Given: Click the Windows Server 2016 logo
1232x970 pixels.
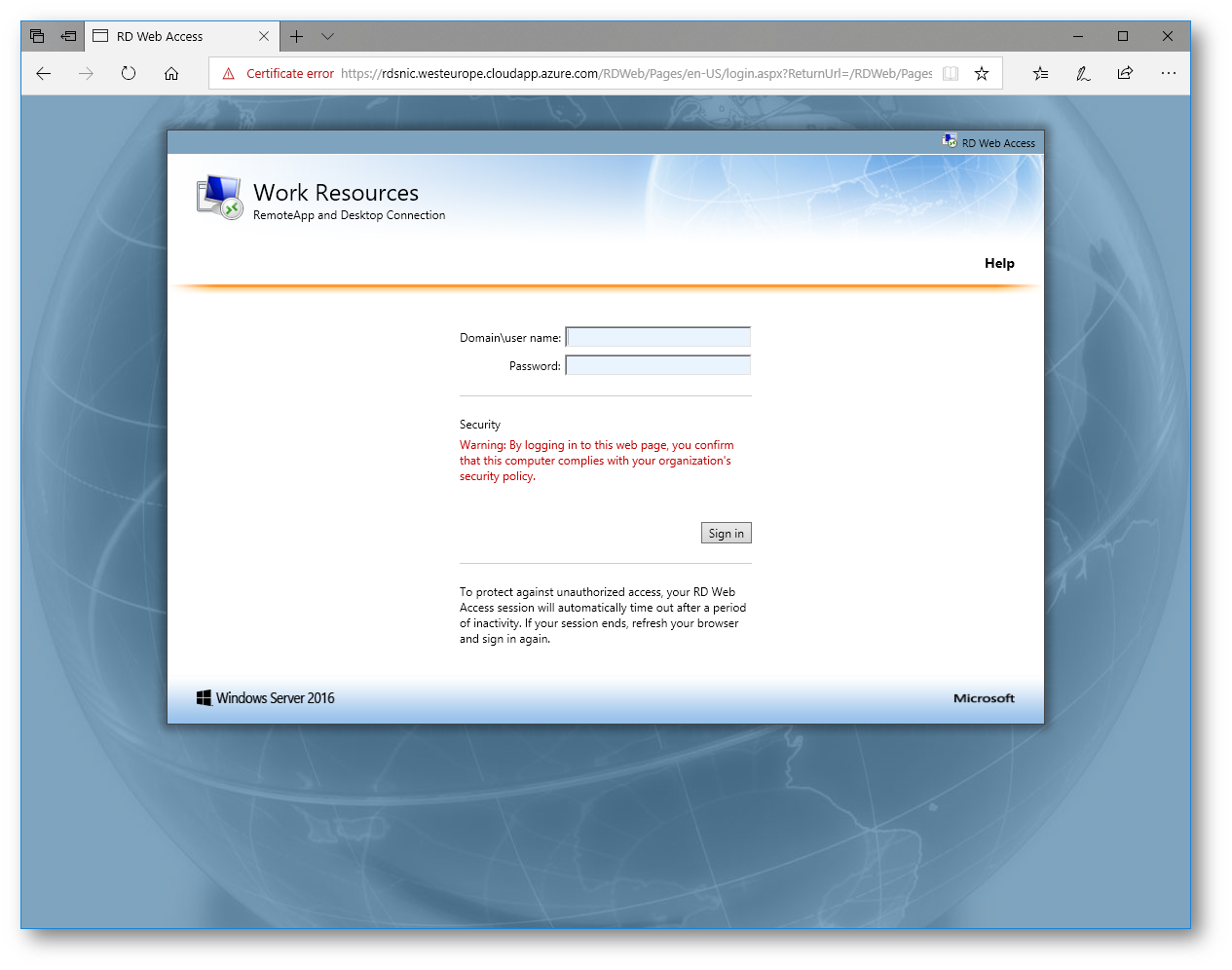Looking at the screenshot, I should tap(265, 697).
